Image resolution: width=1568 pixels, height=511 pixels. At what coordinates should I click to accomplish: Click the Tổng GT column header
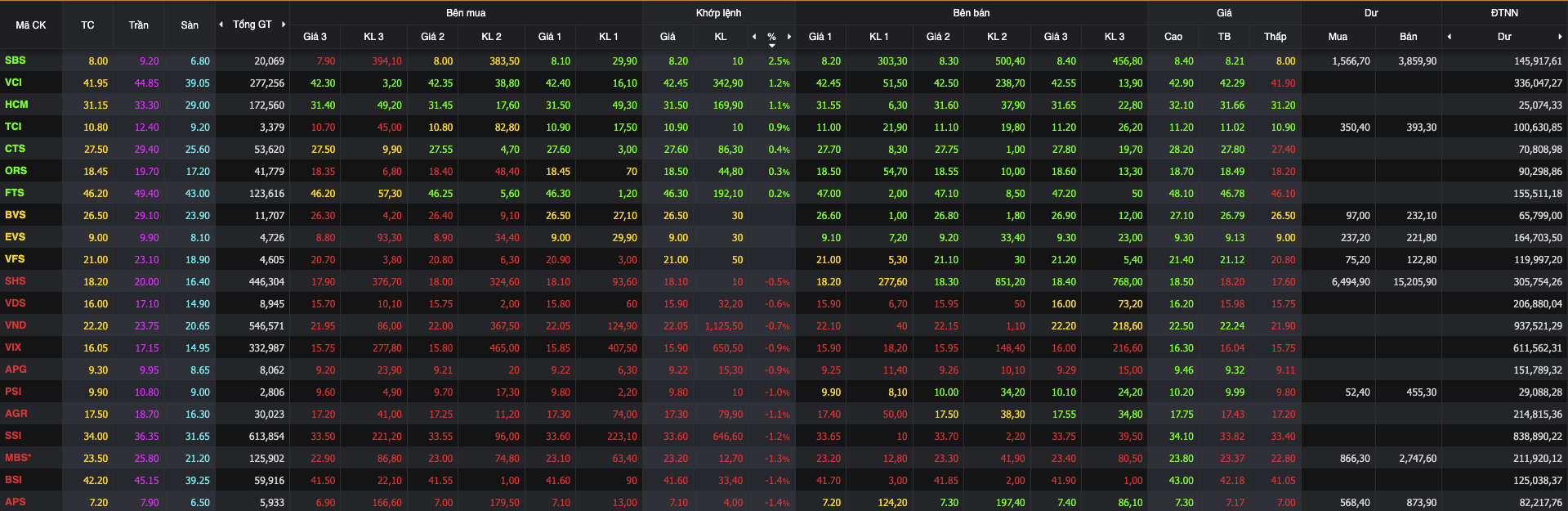pos(252,25)
